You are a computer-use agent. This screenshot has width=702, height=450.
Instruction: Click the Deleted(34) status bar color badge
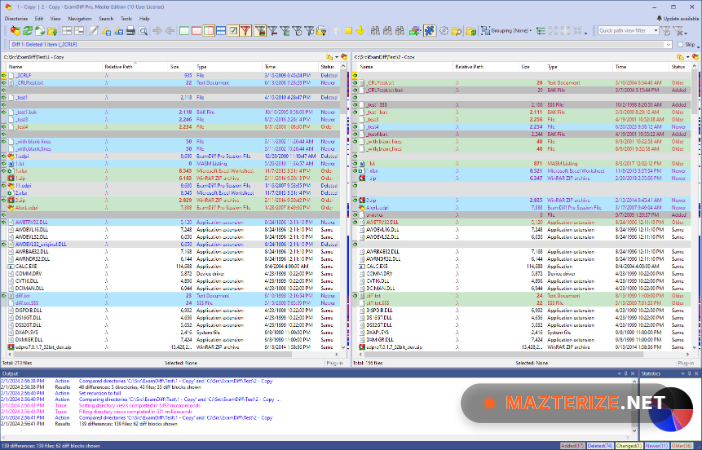tap(600, 446)
